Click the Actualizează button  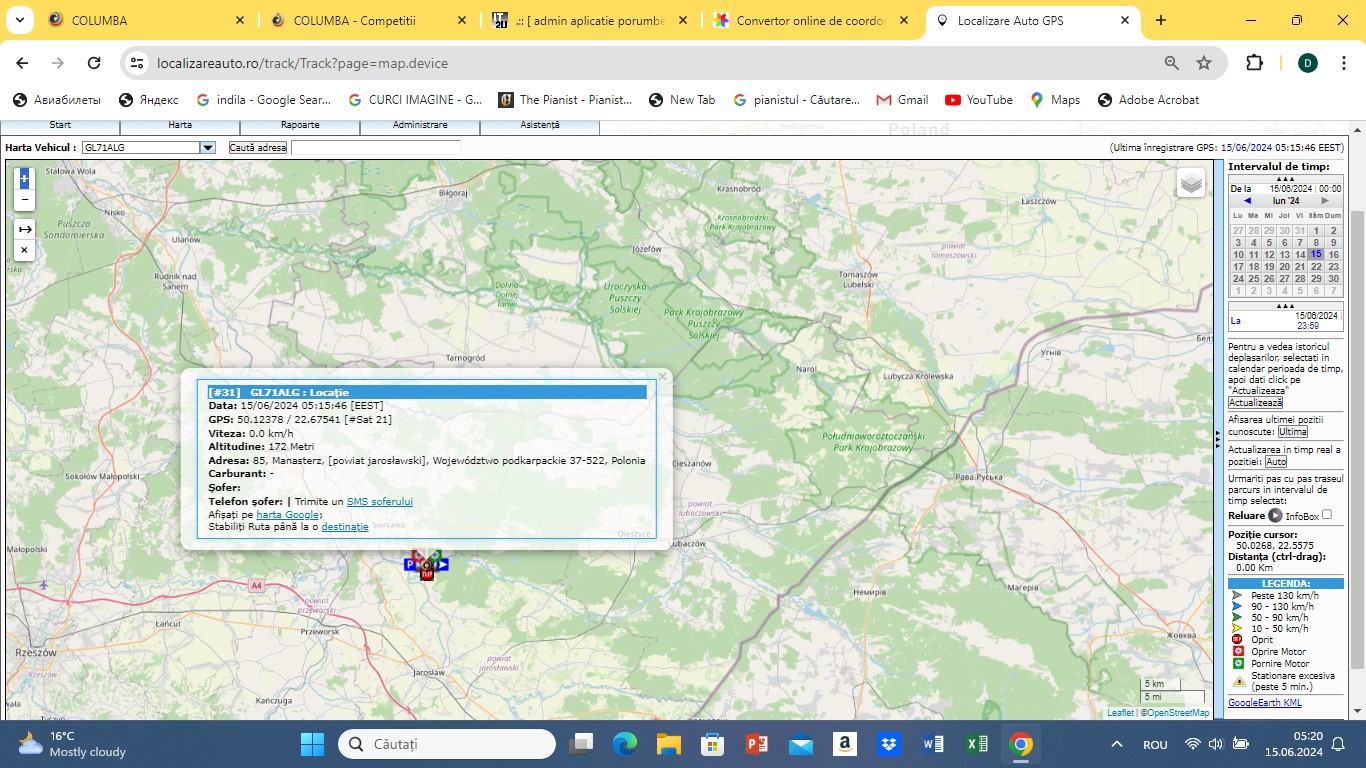click(x=1255, y=402)
